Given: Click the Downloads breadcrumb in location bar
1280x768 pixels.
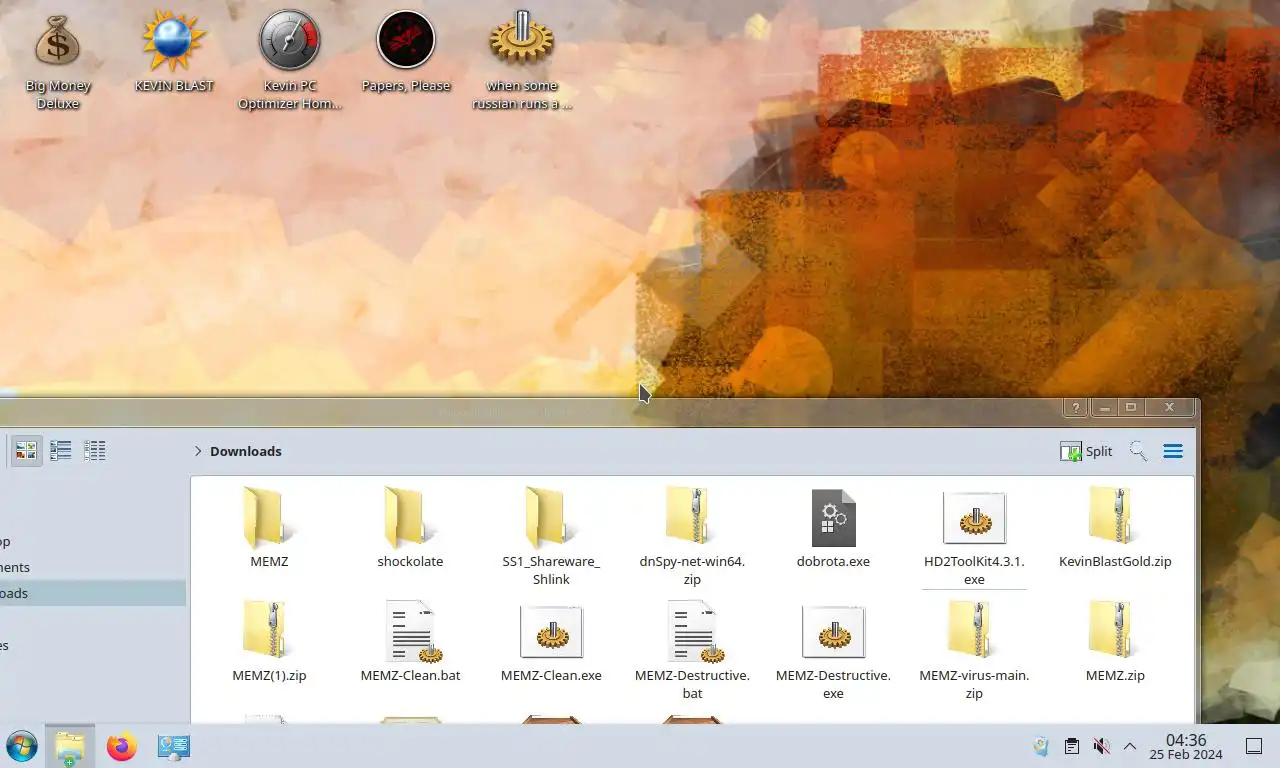Looking at the screenshot, I should coord(246,451).
